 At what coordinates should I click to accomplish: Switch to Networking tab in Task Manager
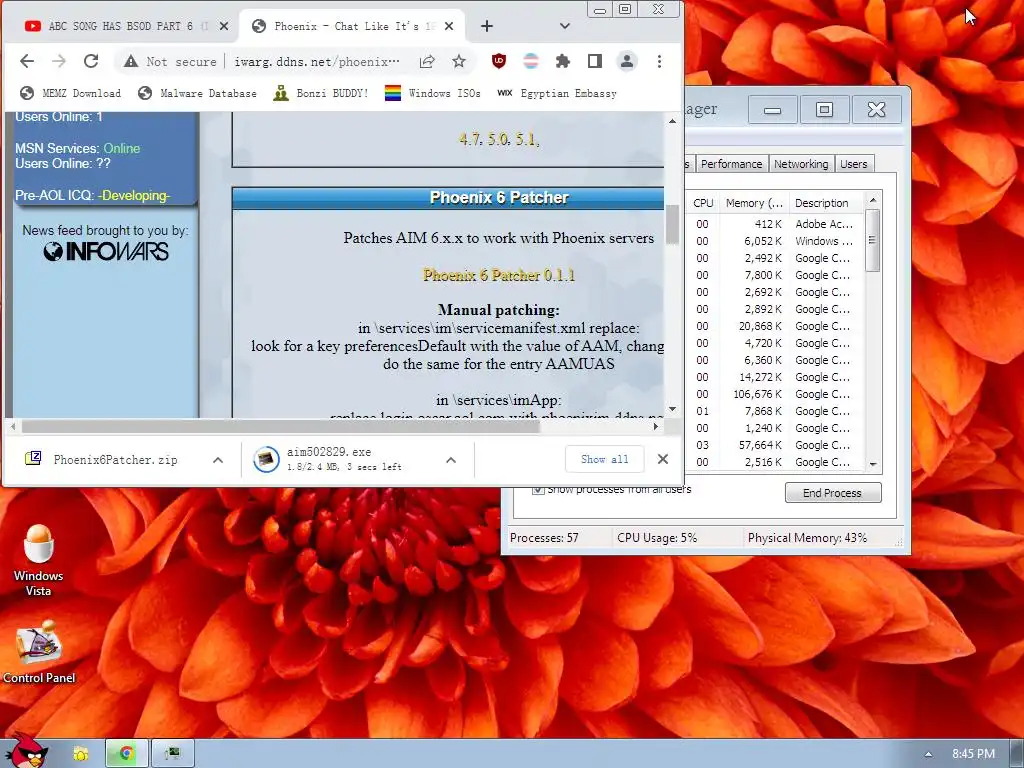coord(801,164)
